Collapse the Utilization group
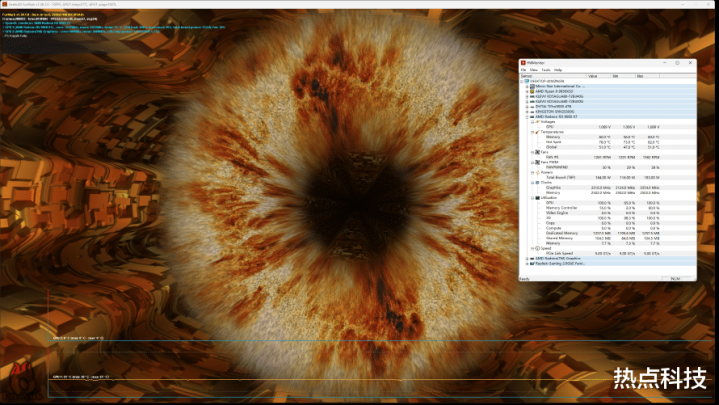This screenshot has width=719, height=405. pyautogui.click(x=532, y=198)
